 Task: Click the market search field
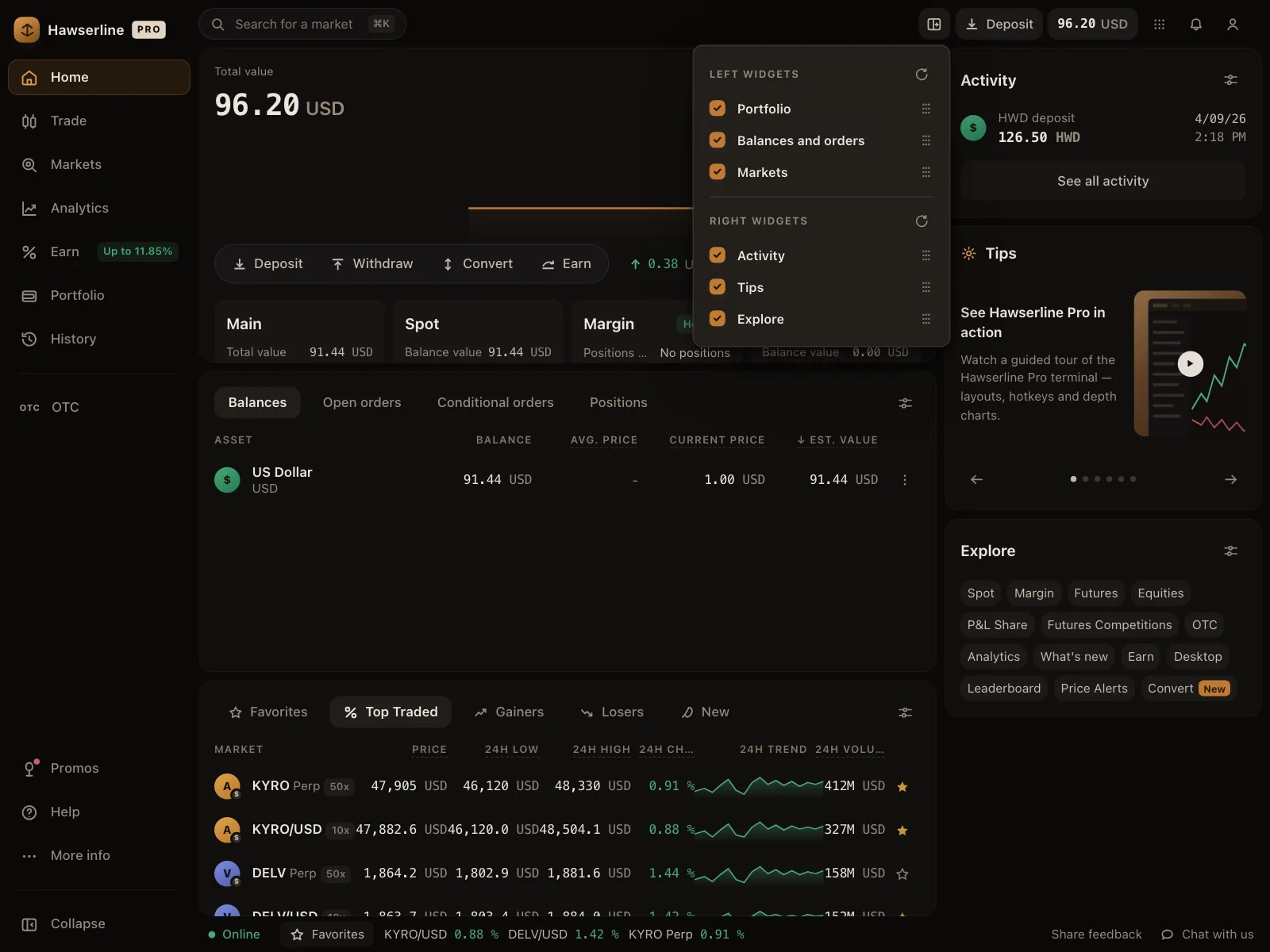tap(302, 24)
